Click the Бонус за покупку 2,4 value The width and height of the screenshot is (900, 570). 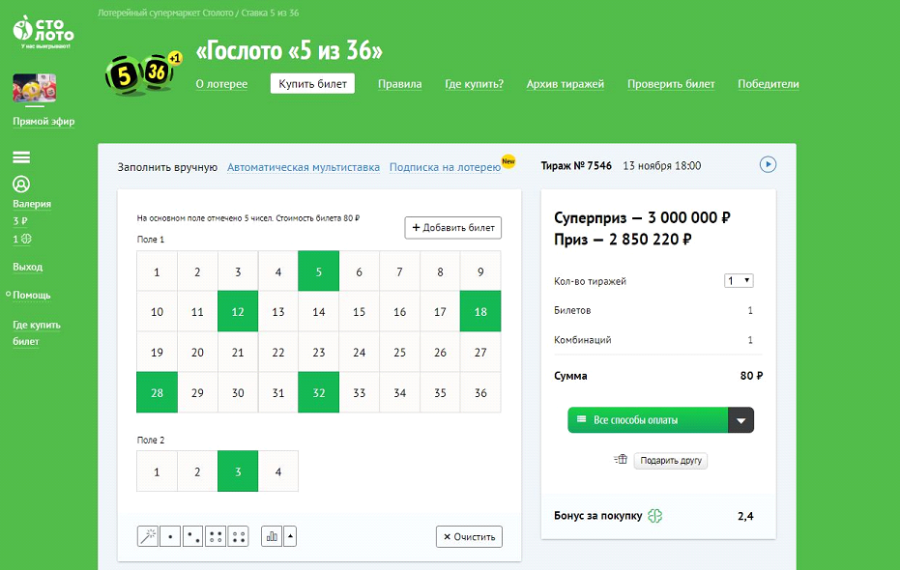pos(745,516)
